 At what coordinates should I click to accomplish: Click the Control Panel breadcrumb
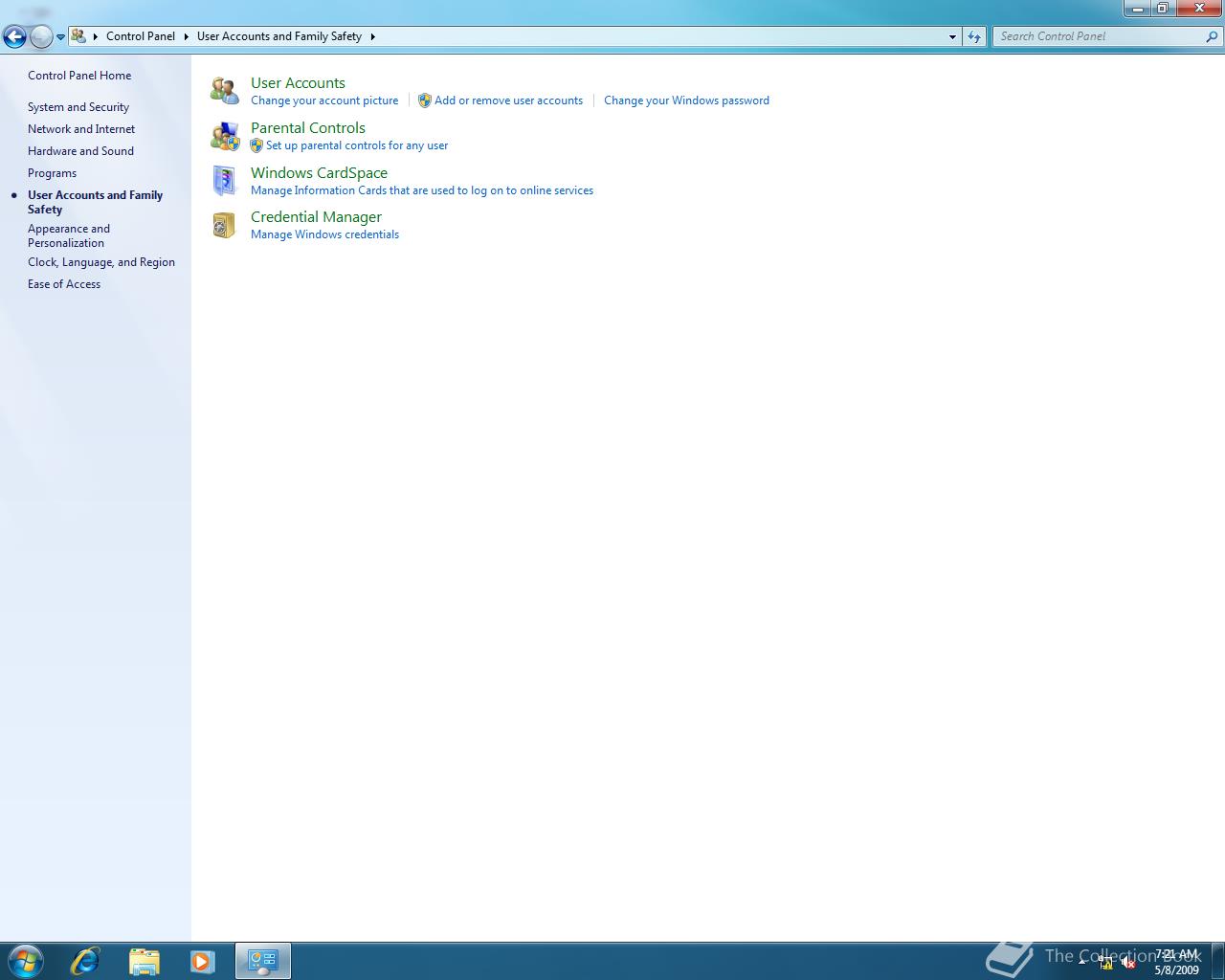tap(141, 36)
